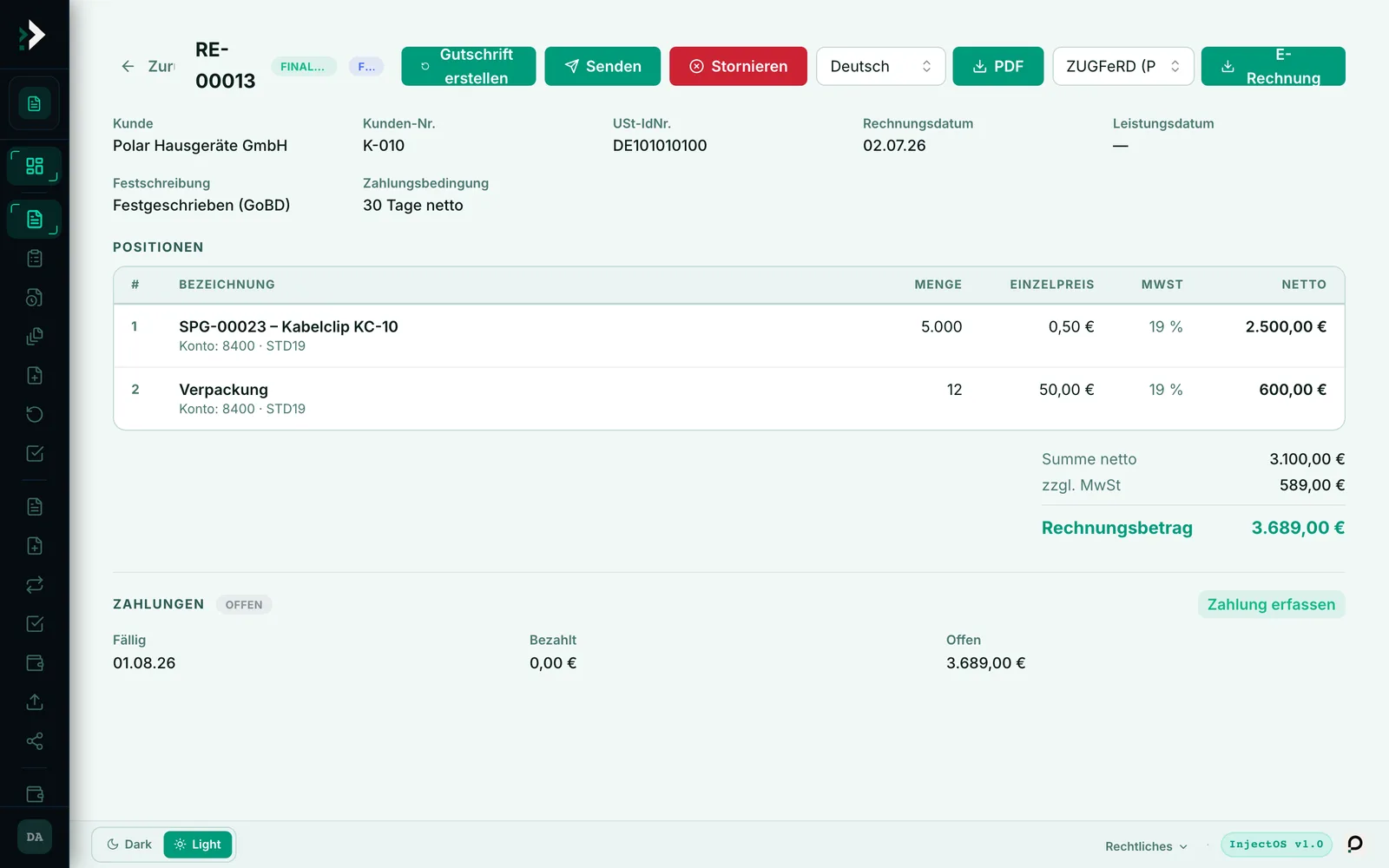Click the Rechnungsbetrag total 3.689,00 €
The width and height of the screenshot is (1389, 868).
click(x=1298, y=528)
